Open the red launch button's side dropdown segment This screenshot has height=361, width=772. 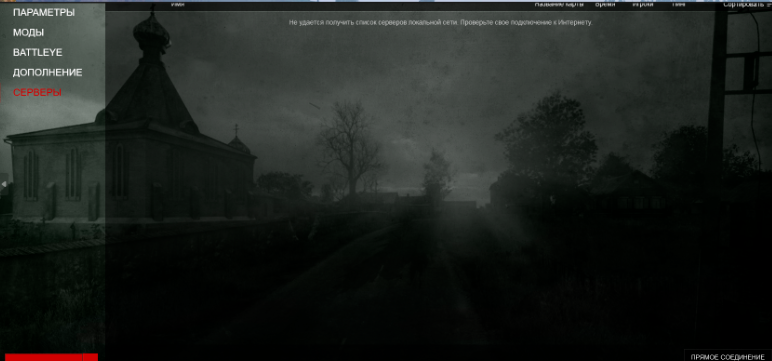[x=91, y=357]
